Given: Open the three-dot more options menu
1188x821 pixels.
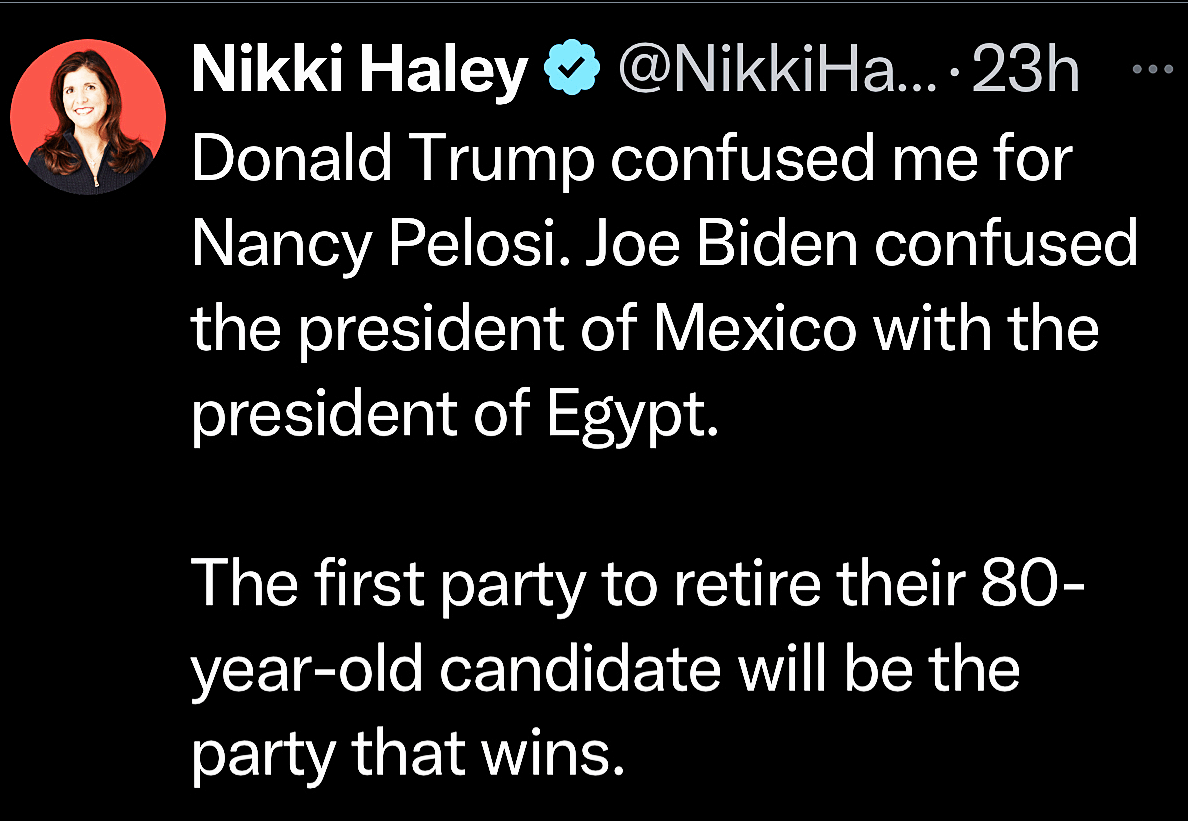Looking at the screenshot, I should pyautogui.click(x=1155, y=70).
